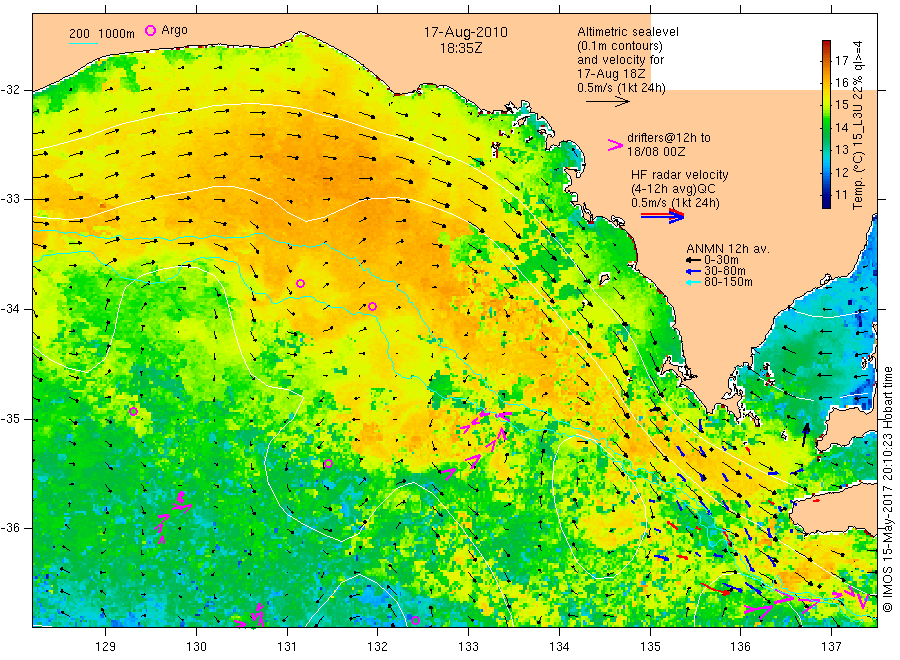900x660 pixels.
Task: Click Argo float marker near 131.5E, 35.4S
Action: coord(328,464)
